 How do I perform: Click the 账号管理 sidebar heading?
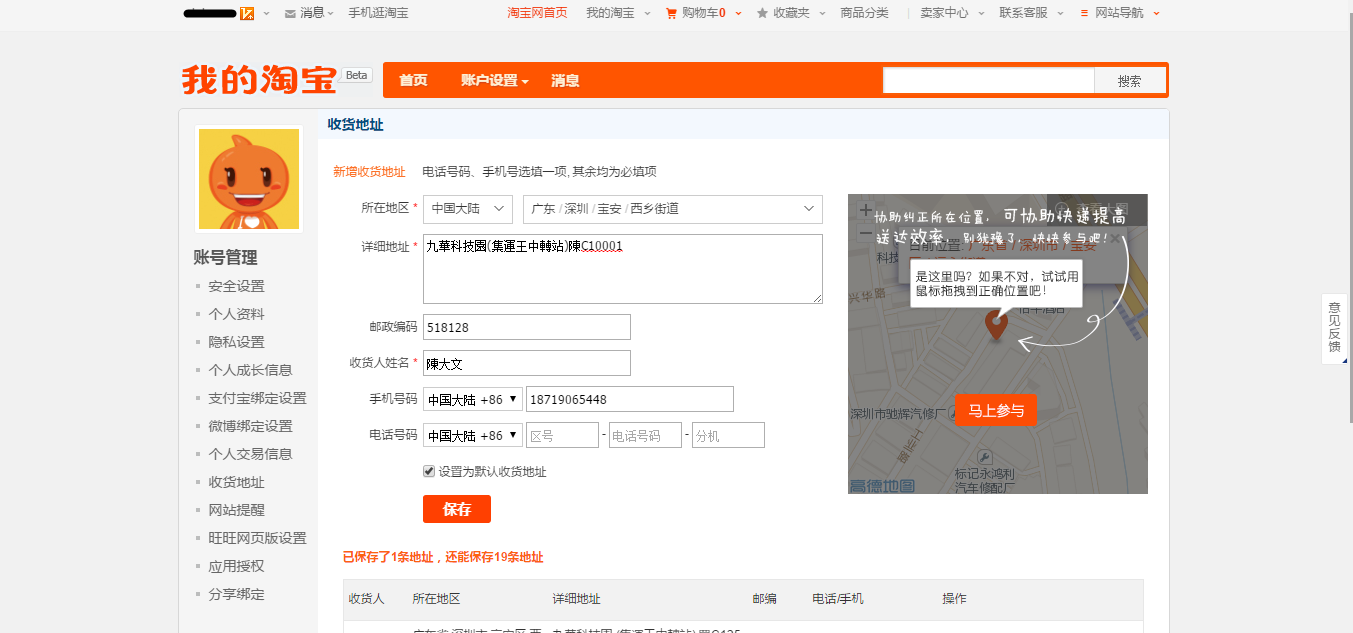click(225, 257)
